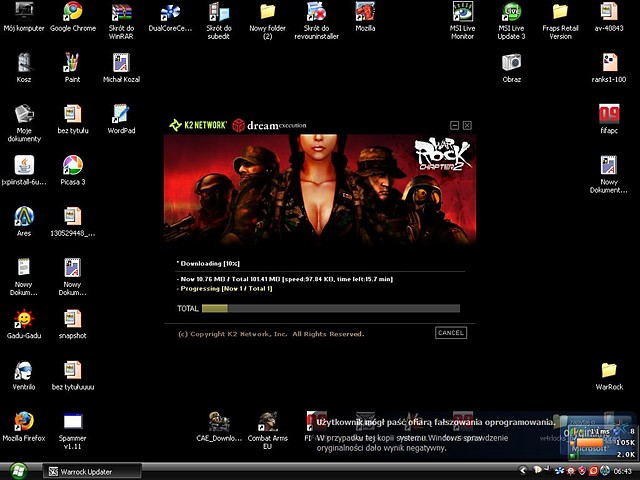Launch the fifapc game shortcut
Image resolution: width=640 pixels, height=480 pixels.
point(609,119)
